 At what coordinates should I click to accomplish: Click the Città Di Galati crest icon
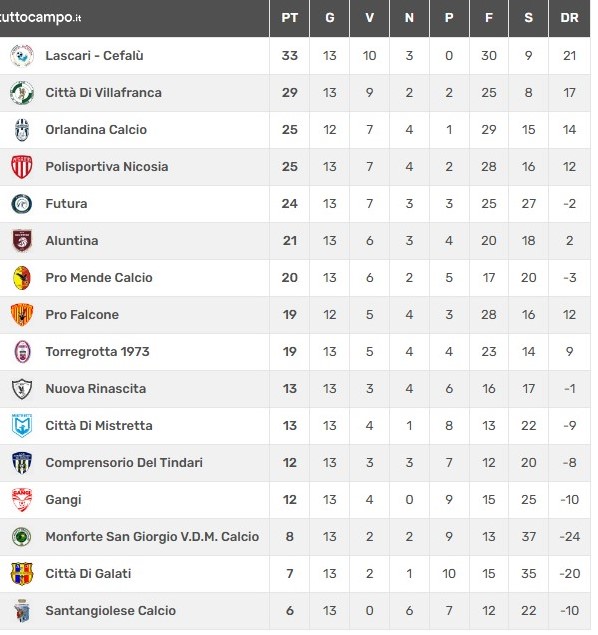tap(22, 574)
